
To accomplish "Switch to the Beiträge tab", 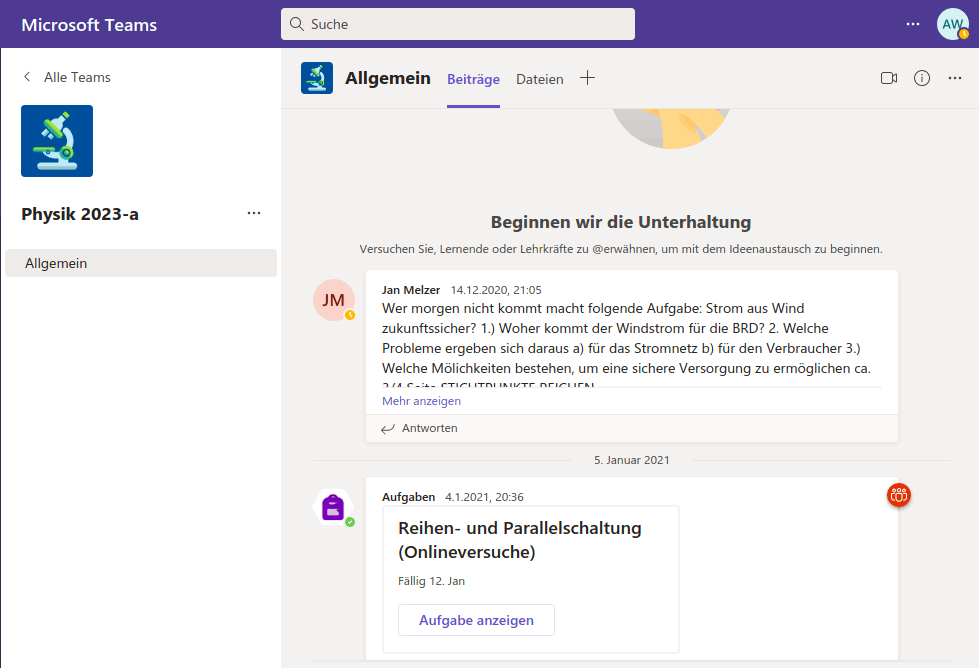I will 473,79.
